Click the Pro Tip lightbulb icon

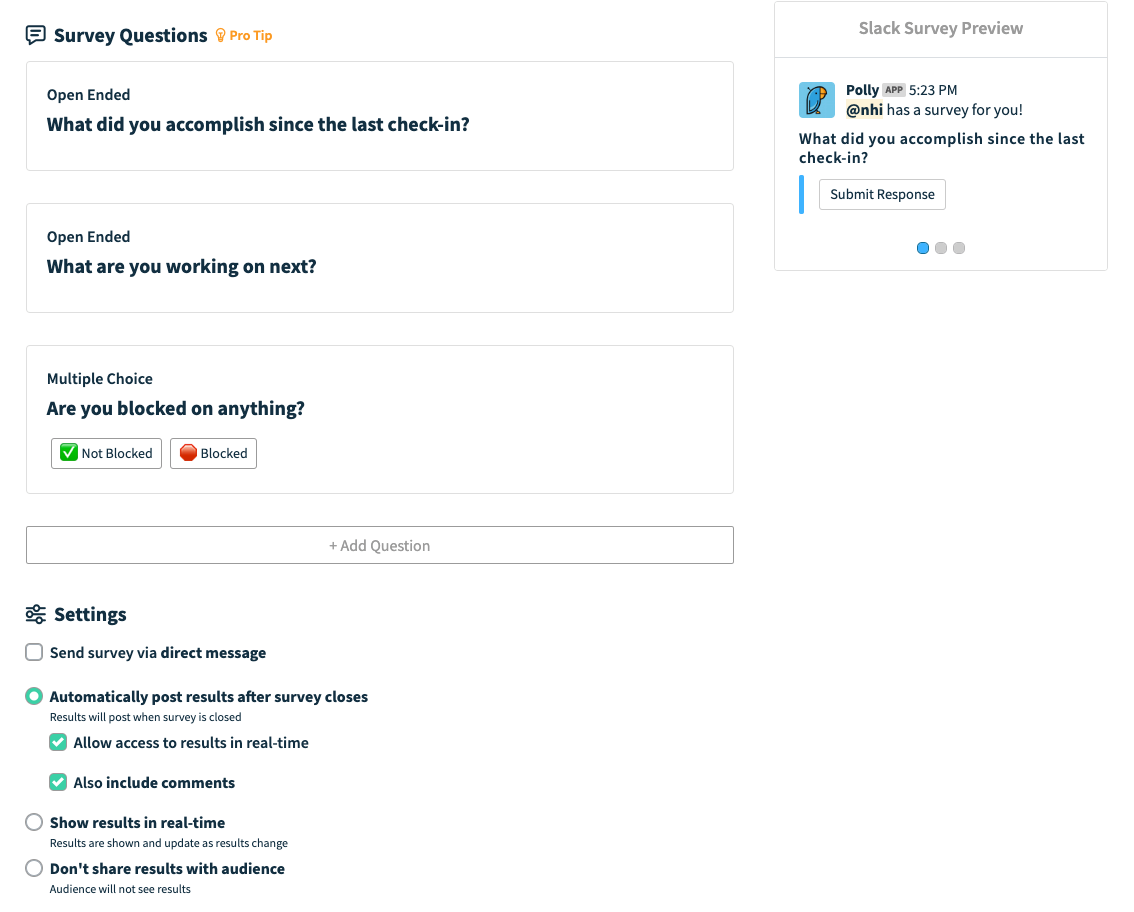tap(221, 35)
